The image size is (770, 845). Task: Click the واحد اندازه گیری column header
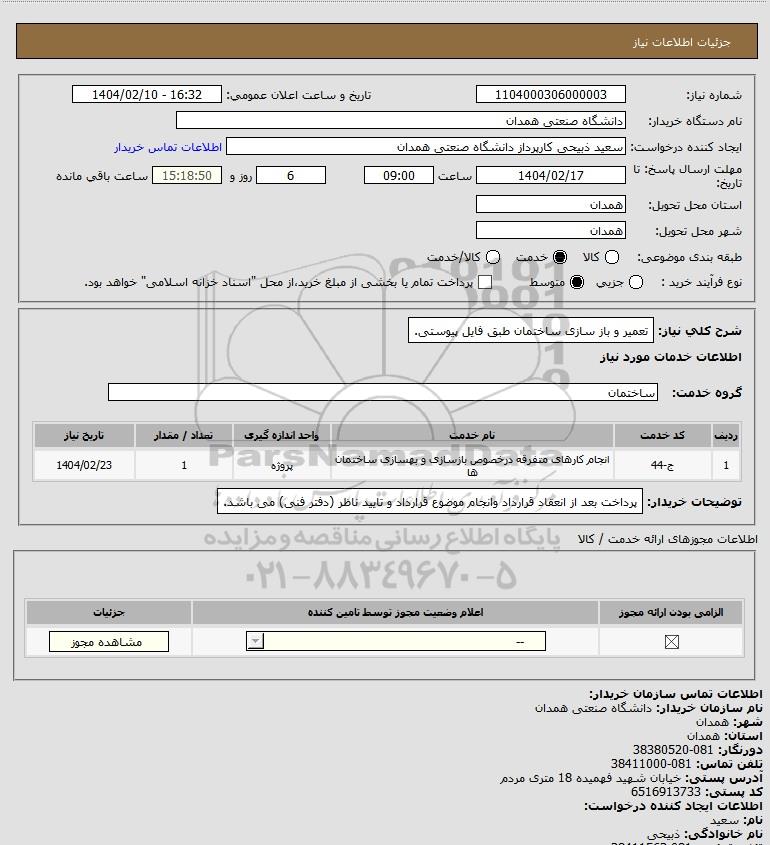point(281,435)
